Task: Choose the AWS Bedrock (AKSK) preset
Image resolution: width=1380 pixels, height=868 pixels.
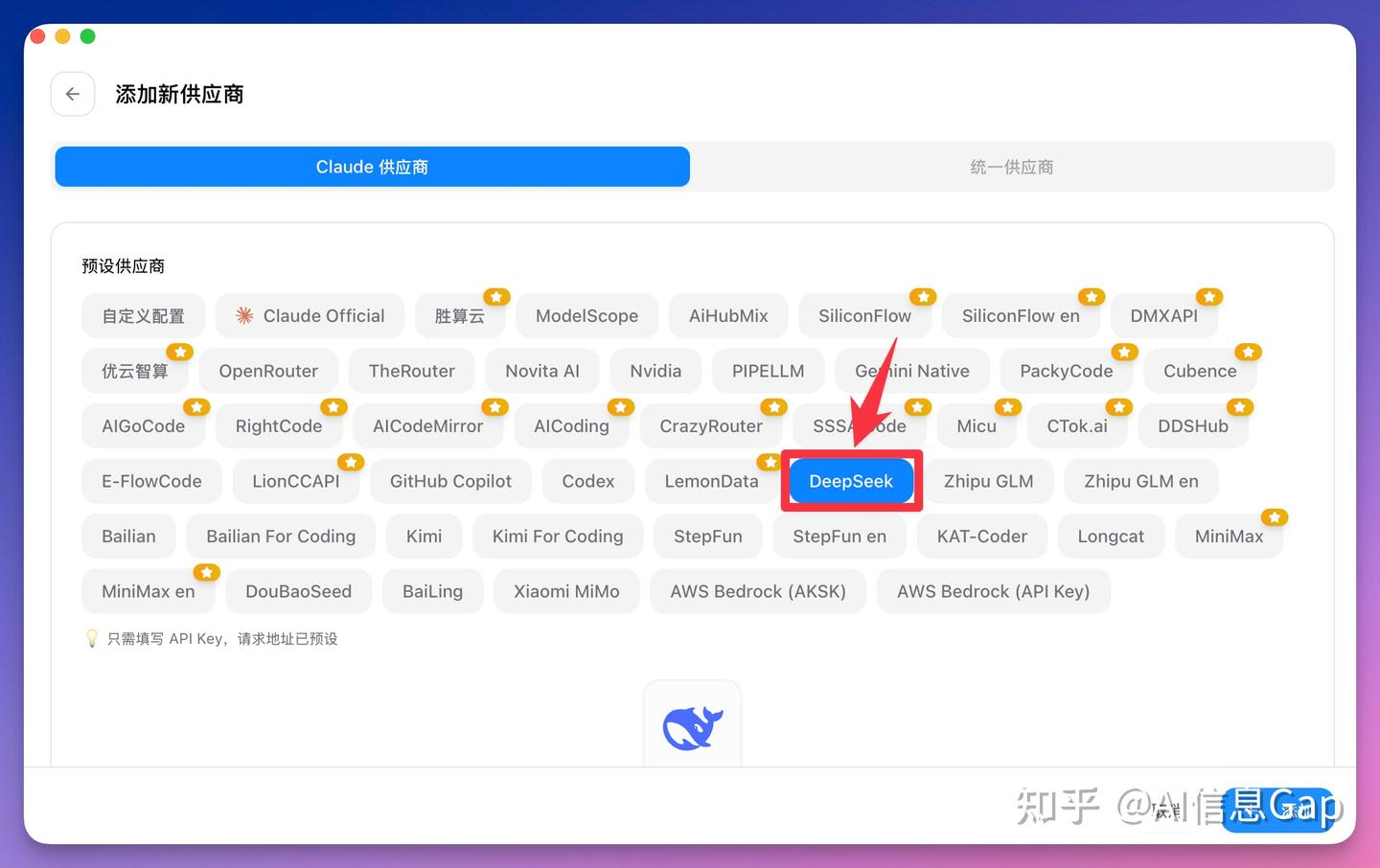Action: coord(758,591)
